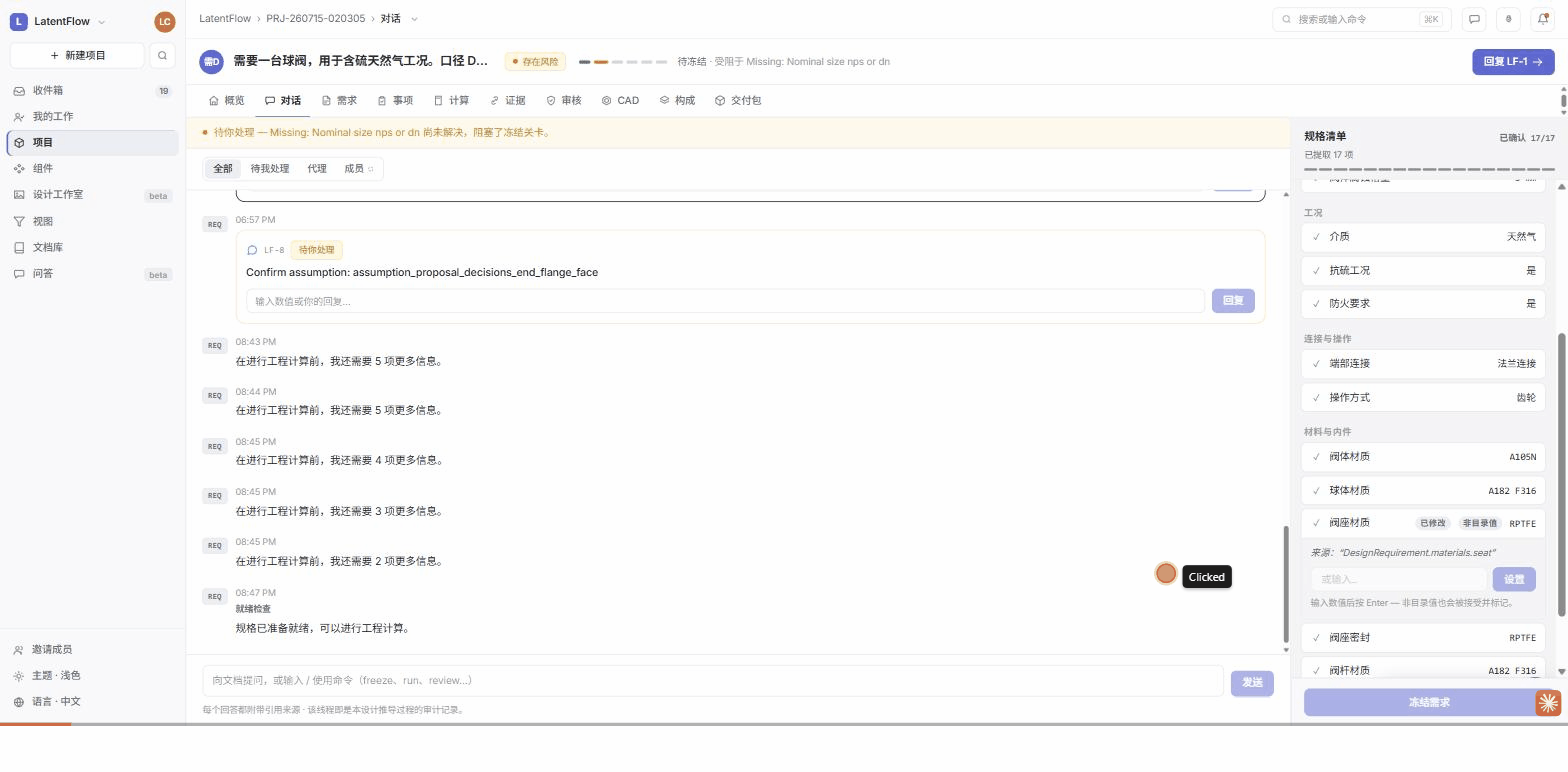The width and height of the screenshot is (1568, 772).
Task: Switch to the 审核 tab
Action: [563, 101]
